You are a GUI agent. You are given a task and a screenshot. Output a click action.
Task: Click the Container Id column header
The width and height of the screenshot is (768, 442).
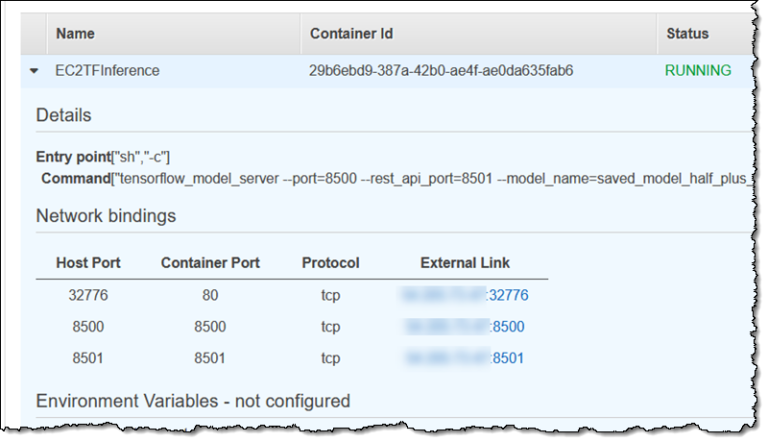point(351,33)
